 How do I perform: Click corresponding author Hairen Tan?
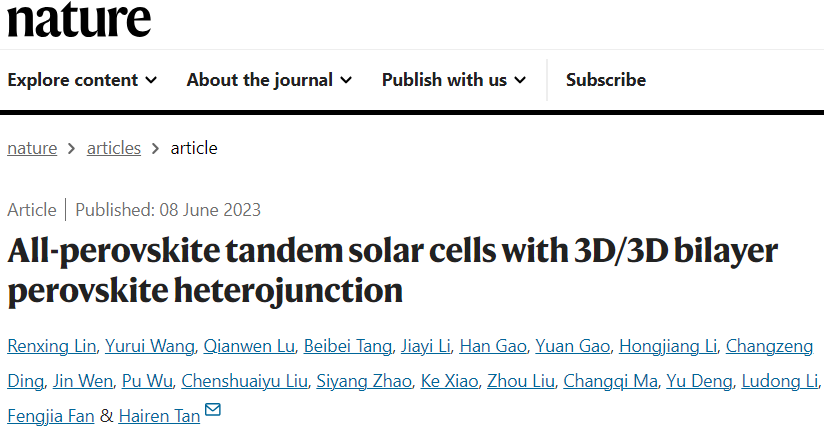pyautogui.click(x=159, y=416)
